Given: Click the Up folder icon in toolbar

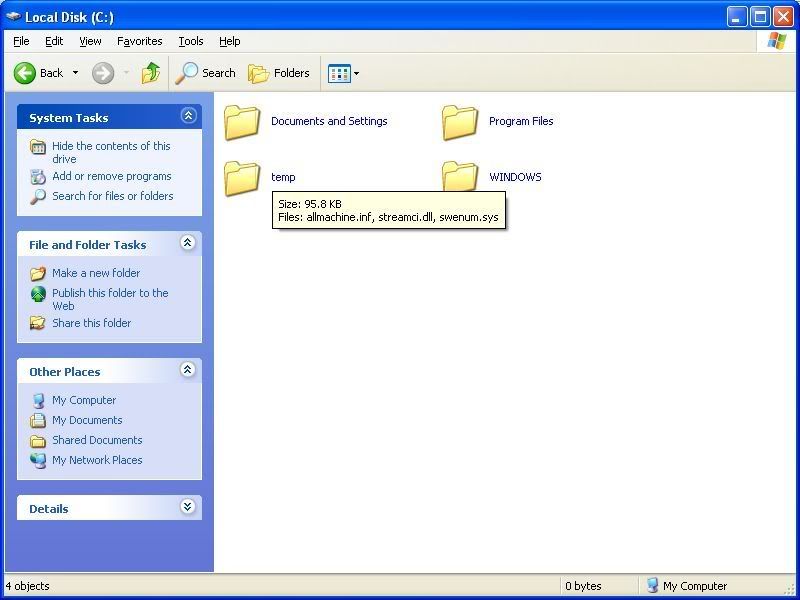Looking at the screenshot, I should click(151, 73).
